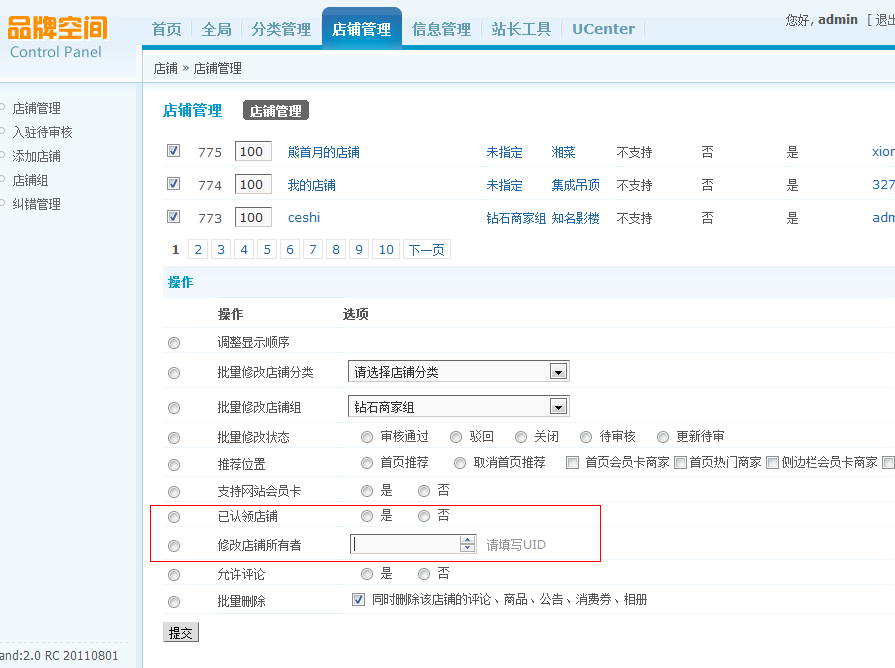Uncheck the checkbox for shop 774

(174, 183)
